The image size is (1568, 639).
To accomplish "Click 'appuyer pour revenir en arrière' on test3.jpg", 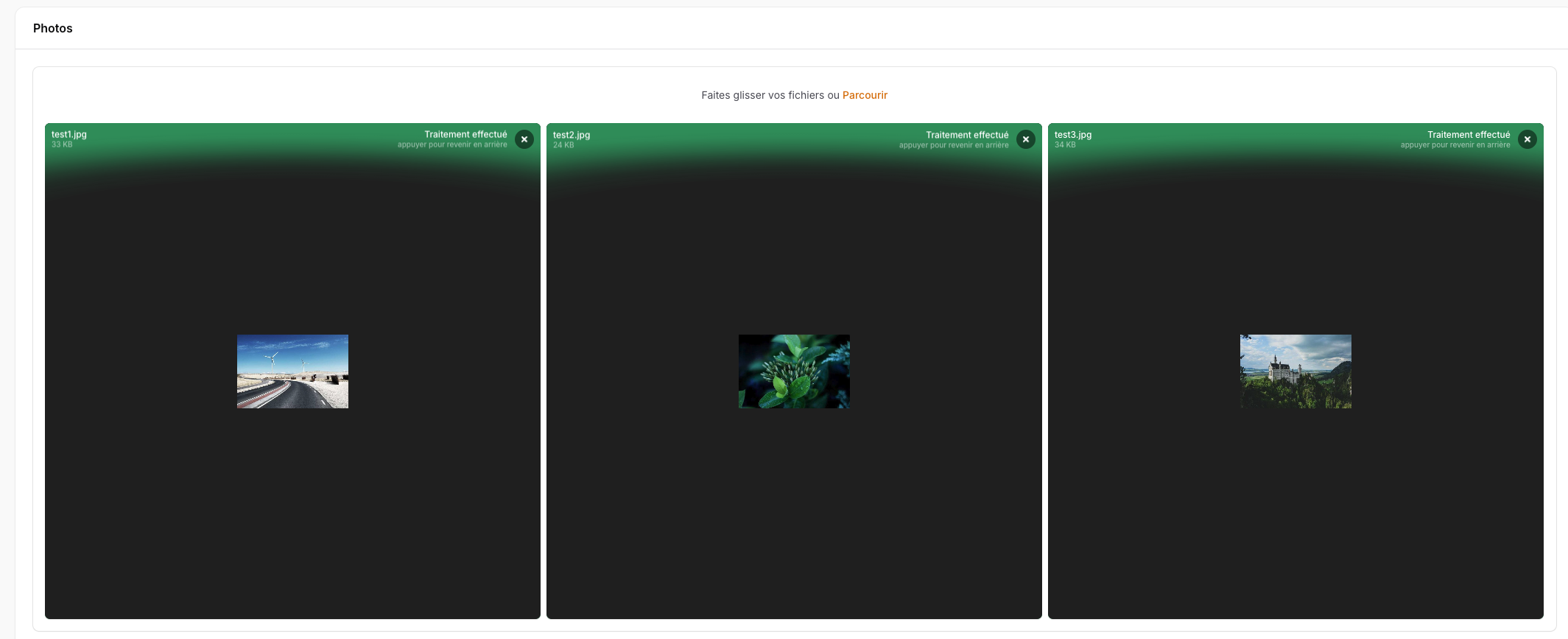I will (x=1455, y=144).
